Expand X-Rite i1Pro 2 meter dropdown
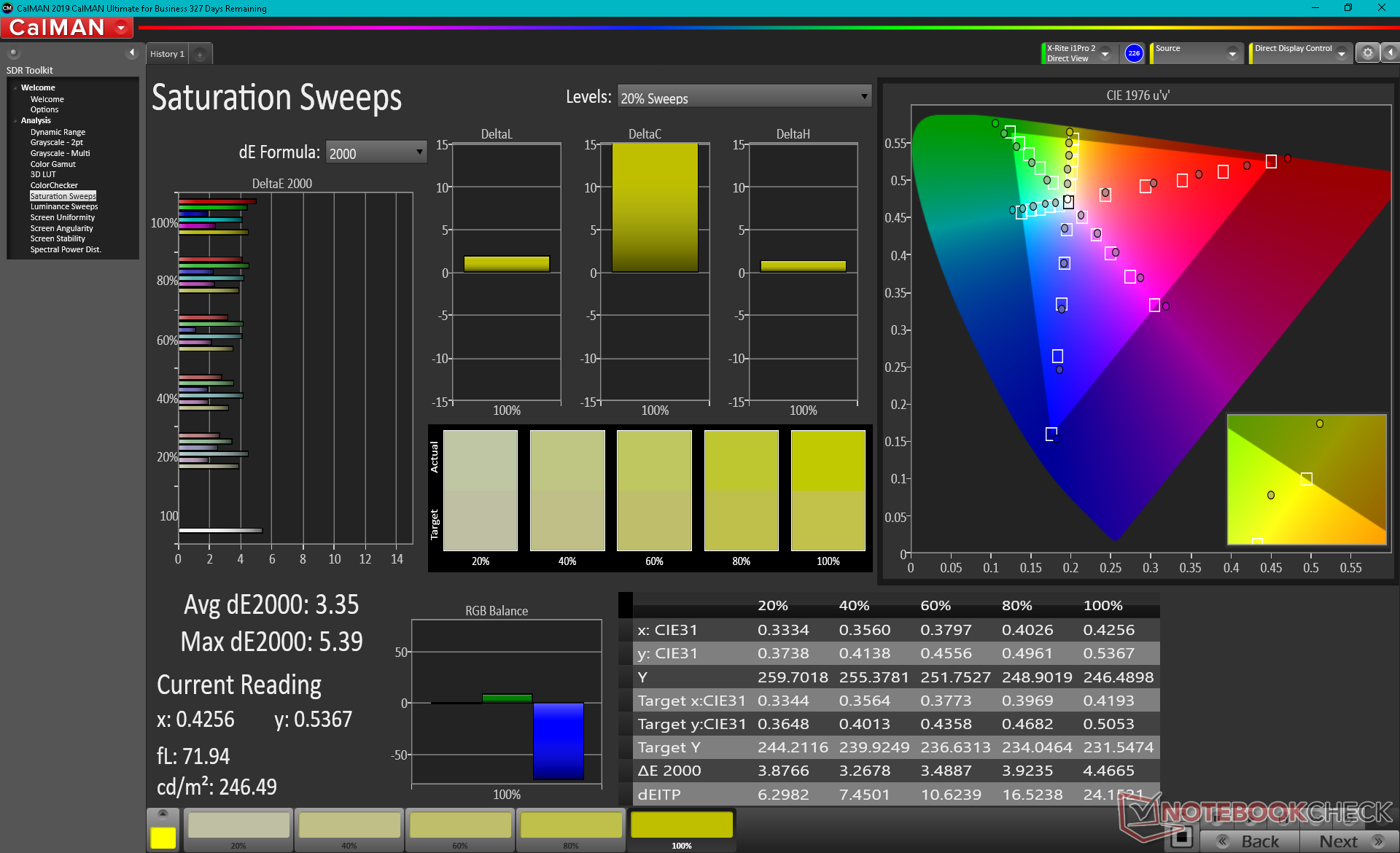This screenshot has width=1400, height=853. tap(1105, 54)
